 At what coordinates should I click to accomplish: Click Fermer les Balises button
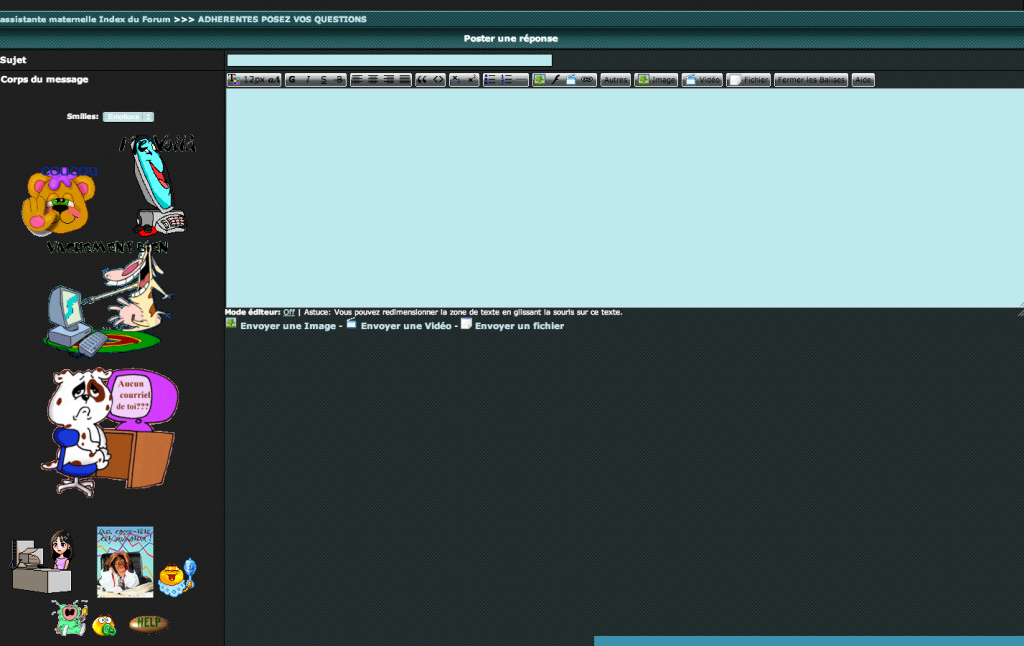pyautogui.click(x=811, y=80)
